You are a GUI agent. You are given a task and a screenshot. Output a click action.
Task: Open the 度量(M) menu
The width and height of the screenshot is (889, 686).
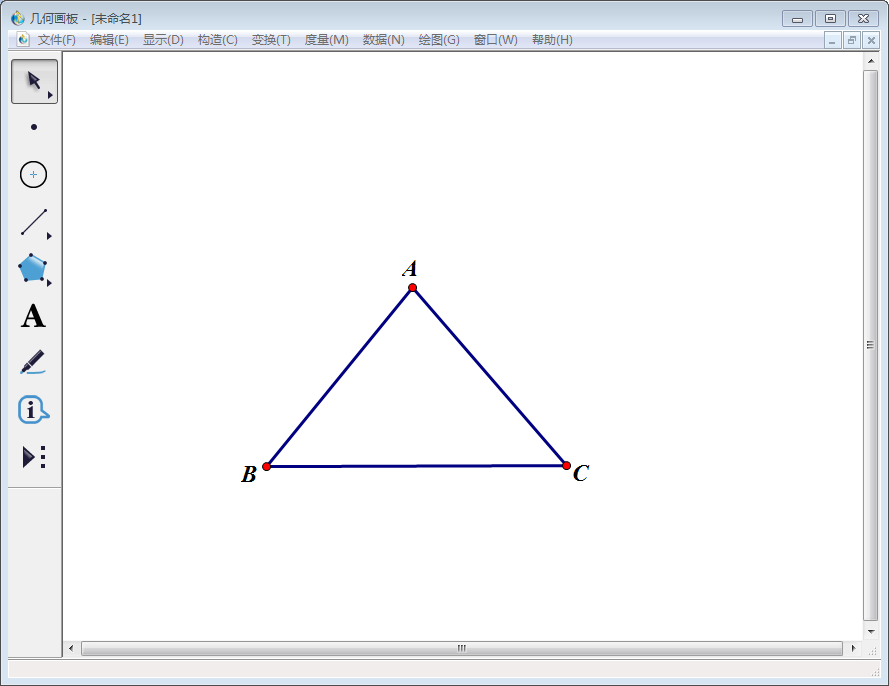pos(327,40)
